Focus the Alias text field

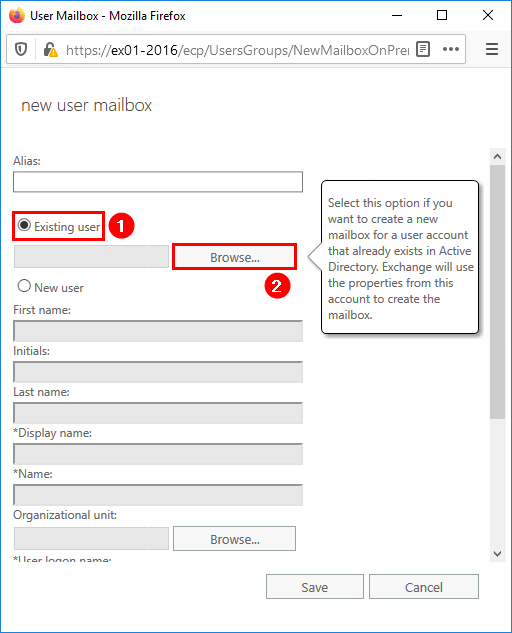click(x=158, y=182)
